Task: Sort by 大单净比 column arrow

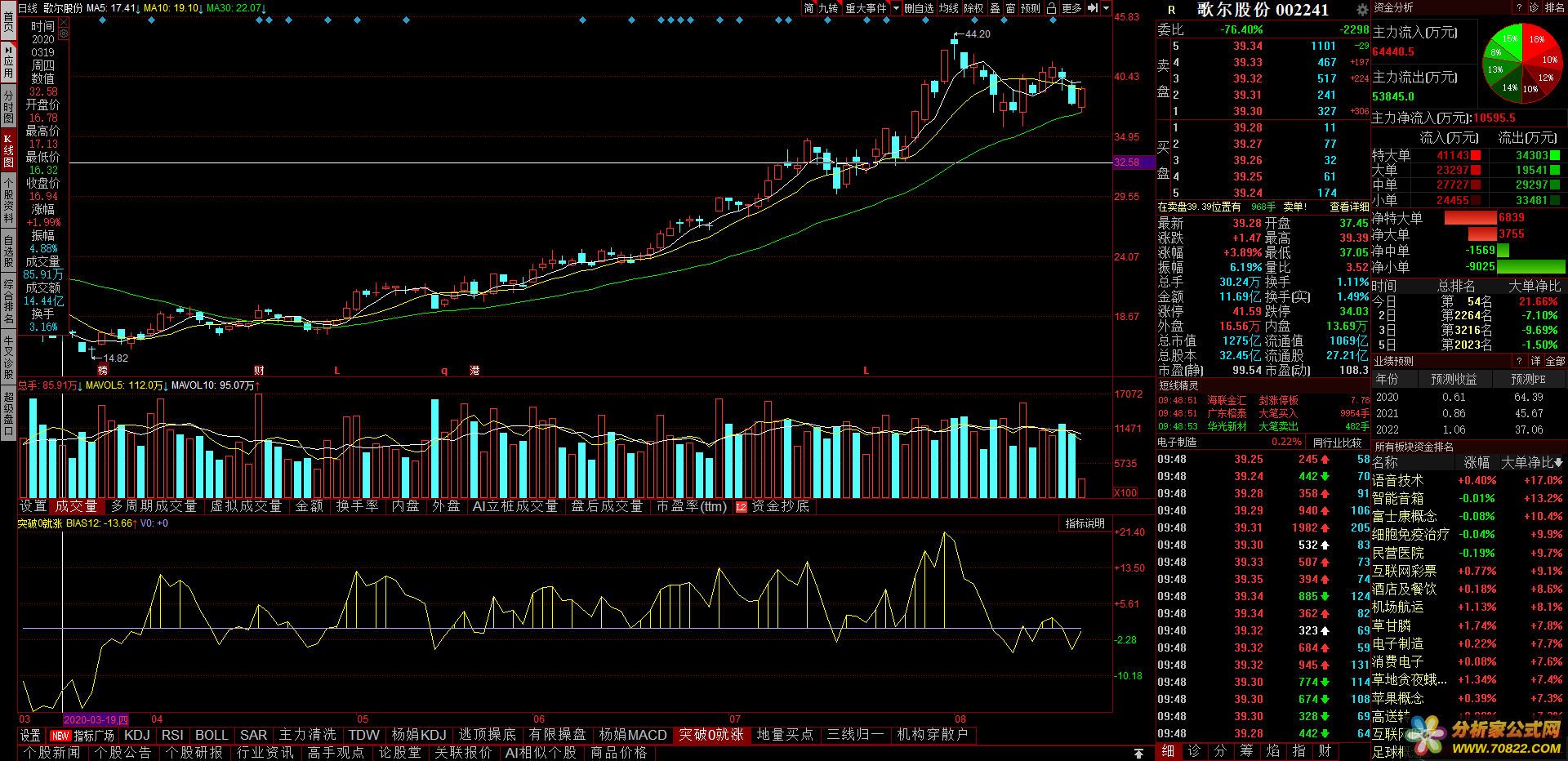Action: [x=1560, y=462]
